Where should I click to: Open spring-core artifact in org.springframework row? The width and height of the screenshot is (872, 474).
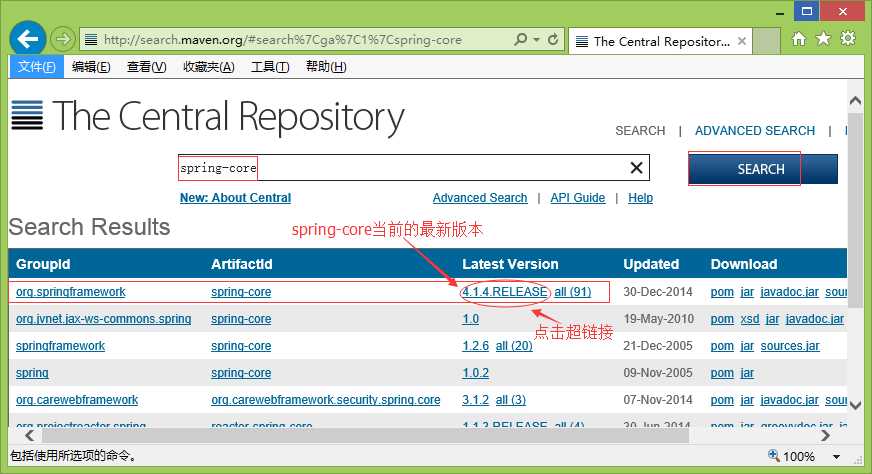coord(241,292)
